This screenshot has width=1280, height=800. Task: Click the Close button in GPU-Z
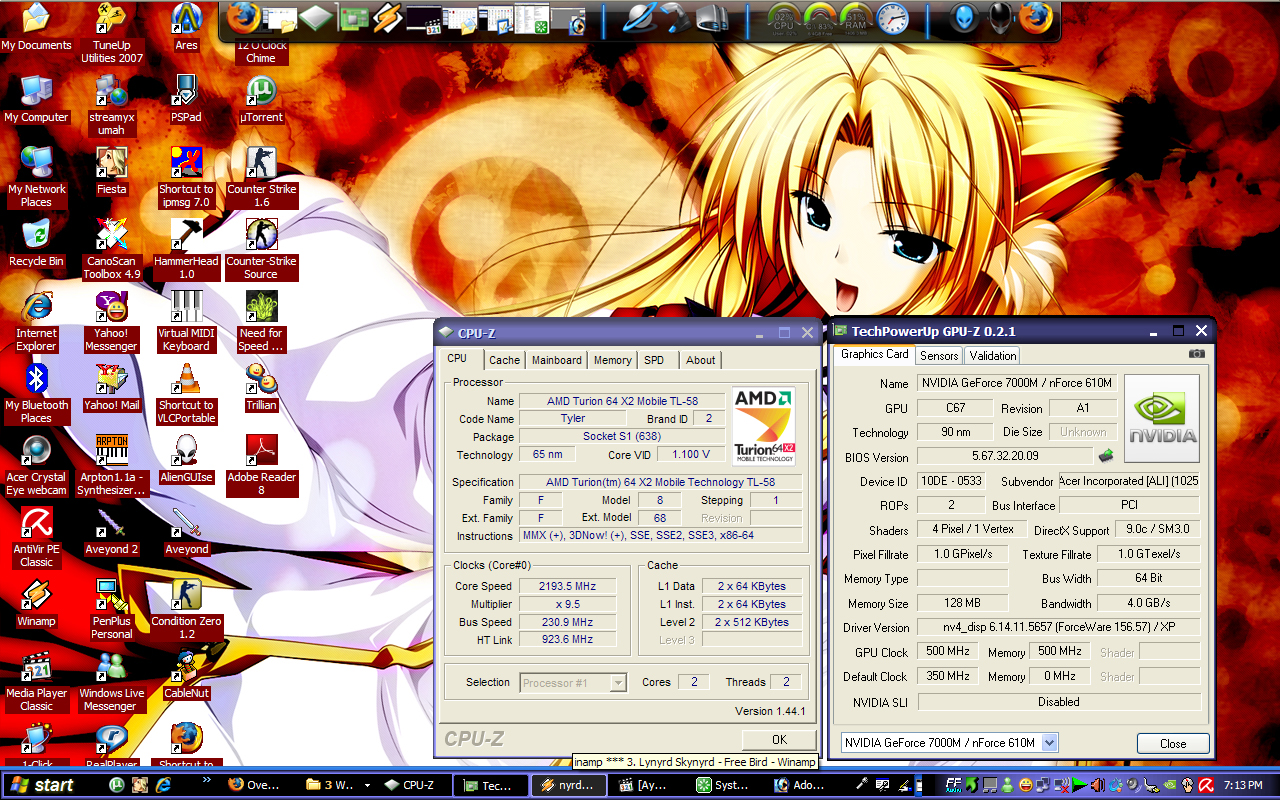(1173, 743)
